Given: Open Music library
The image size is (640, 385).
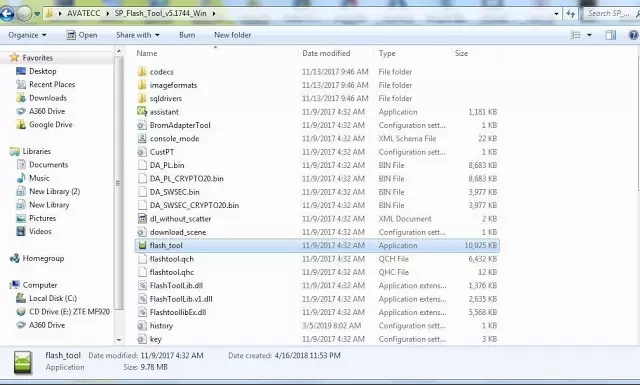Looking at the screenshot, I should coord(39,178).
